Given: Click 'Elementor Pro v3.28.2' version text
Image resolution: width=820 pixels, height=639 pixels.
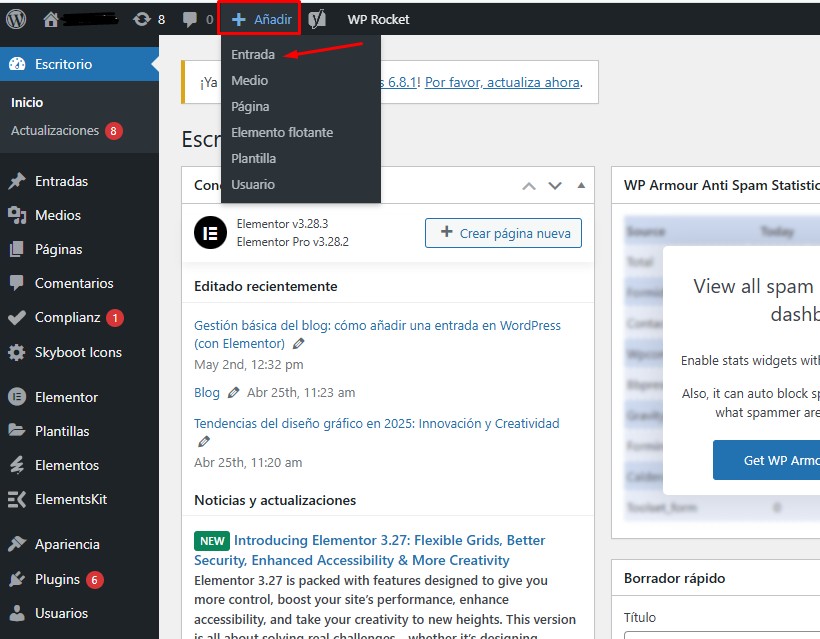Looking at the screenshot, I should (x=292, y=242).
